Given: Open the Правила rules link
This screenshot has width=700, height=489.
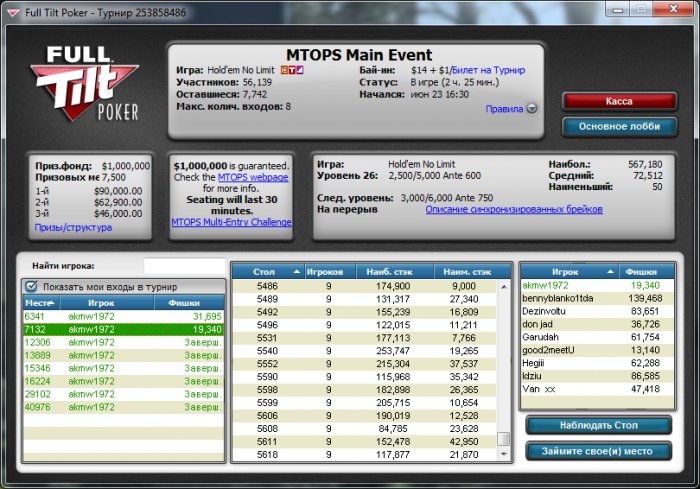Looking at the screenshot, I should [504, 109].
